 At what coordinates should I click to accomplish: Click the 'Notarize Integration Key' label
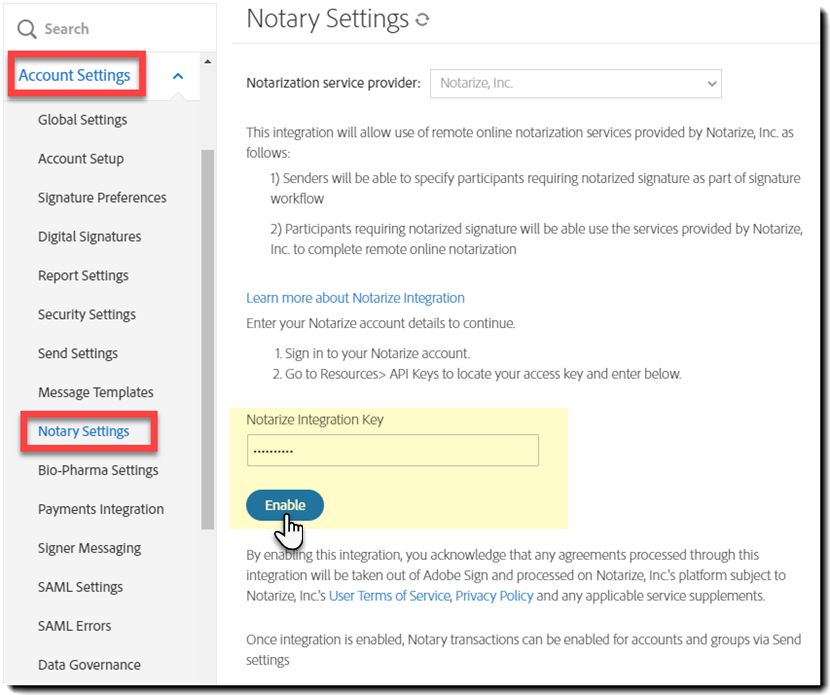pos(315,420)
